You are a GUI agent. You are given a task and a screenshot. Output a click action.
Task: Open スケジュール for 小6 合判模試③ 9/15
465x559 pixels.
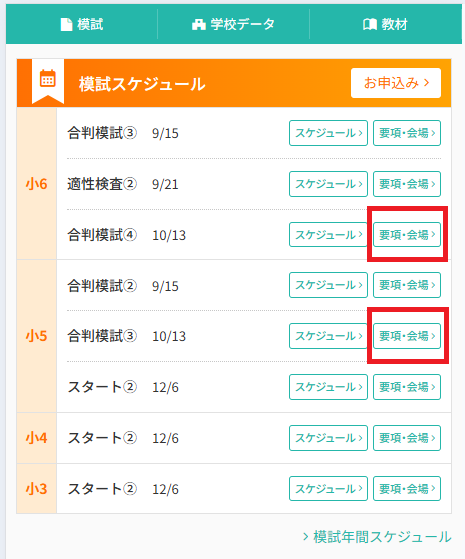[328, 133]
